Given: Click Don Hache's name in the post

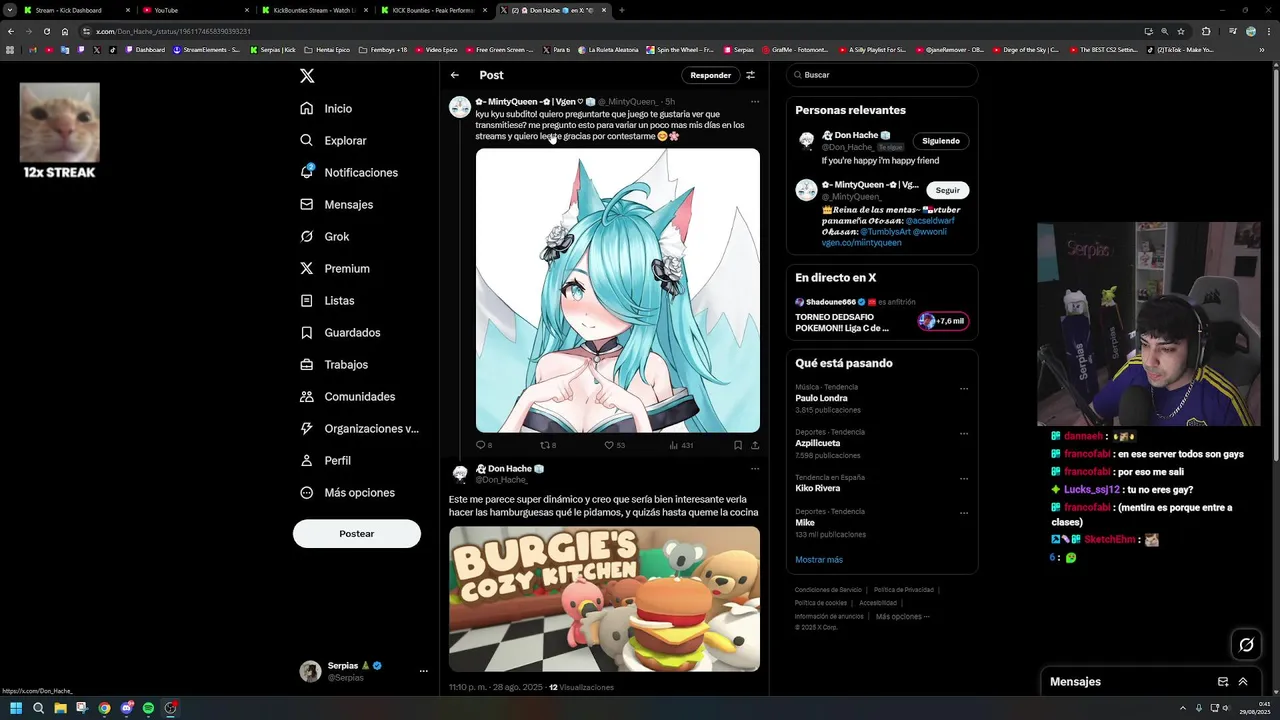Looking at the screenshot, I should click(x=509, y=468).
